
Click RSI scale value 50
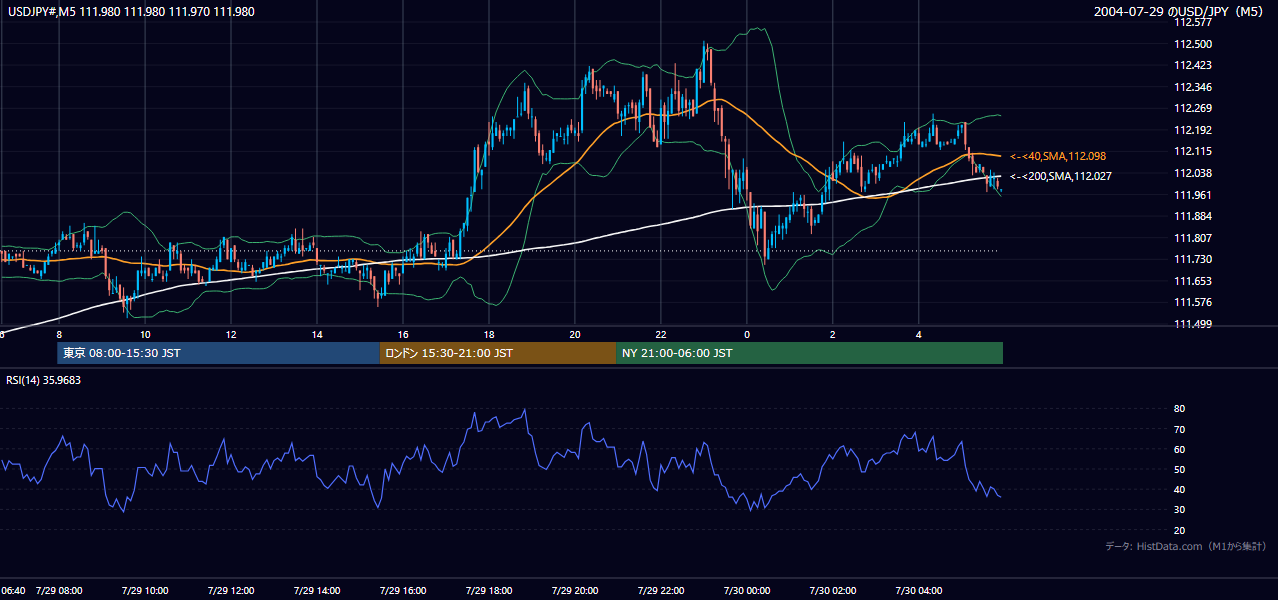[x=1180, y=469]
